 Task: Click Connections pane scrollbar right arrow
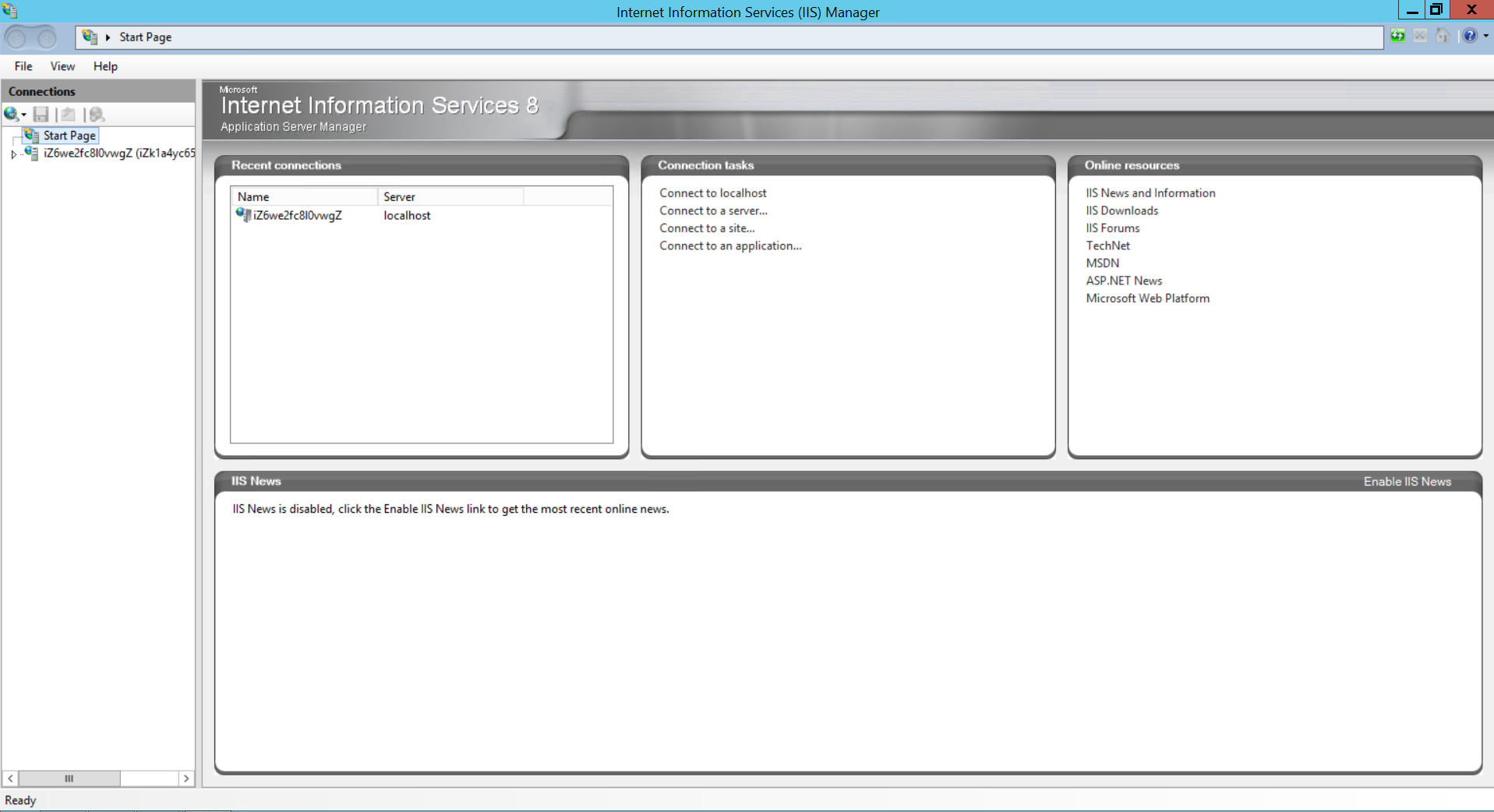[x=186, y=778]
